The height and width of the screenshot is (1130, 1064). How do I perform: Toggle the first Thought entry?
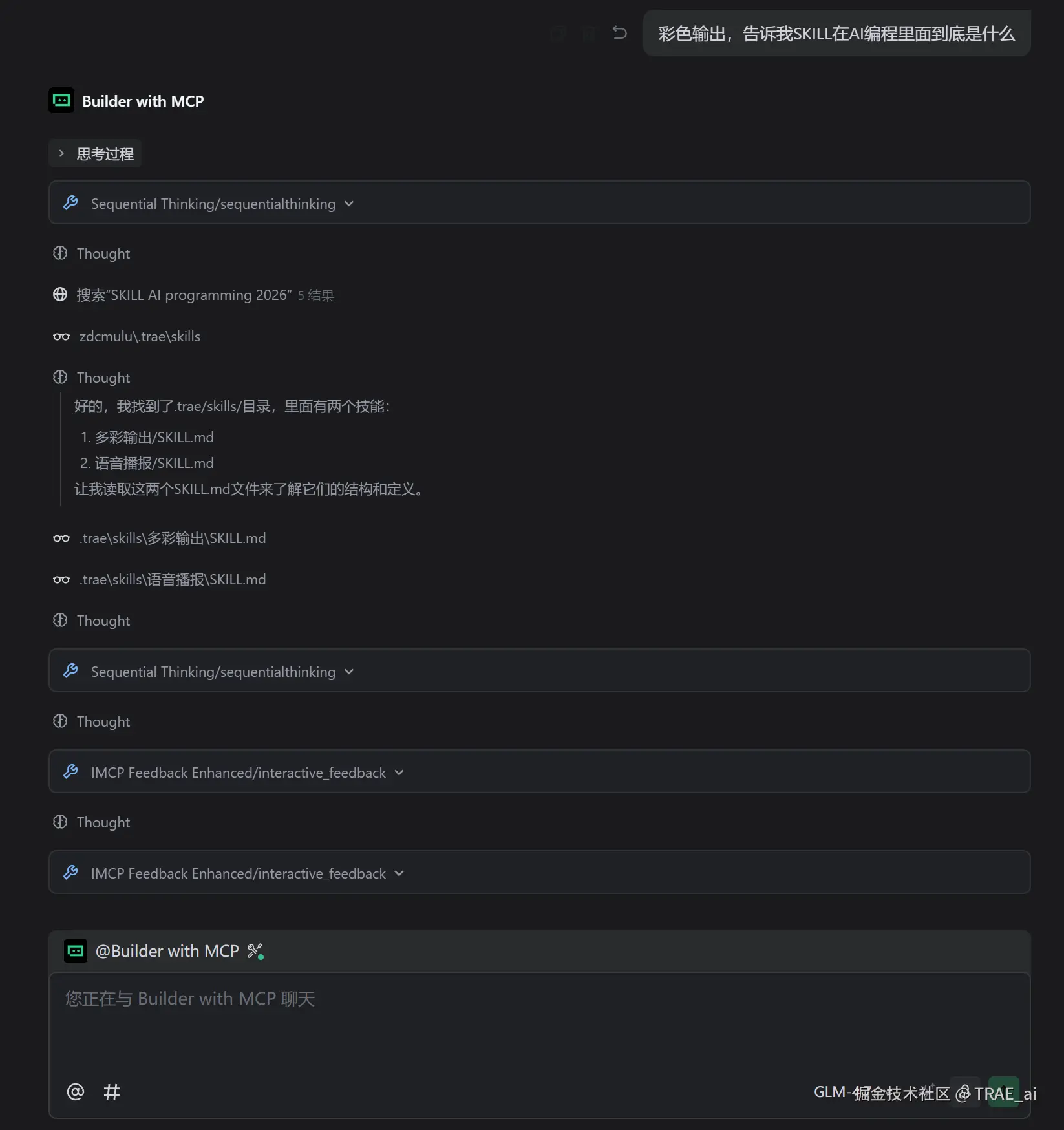(x=103, y=253)
